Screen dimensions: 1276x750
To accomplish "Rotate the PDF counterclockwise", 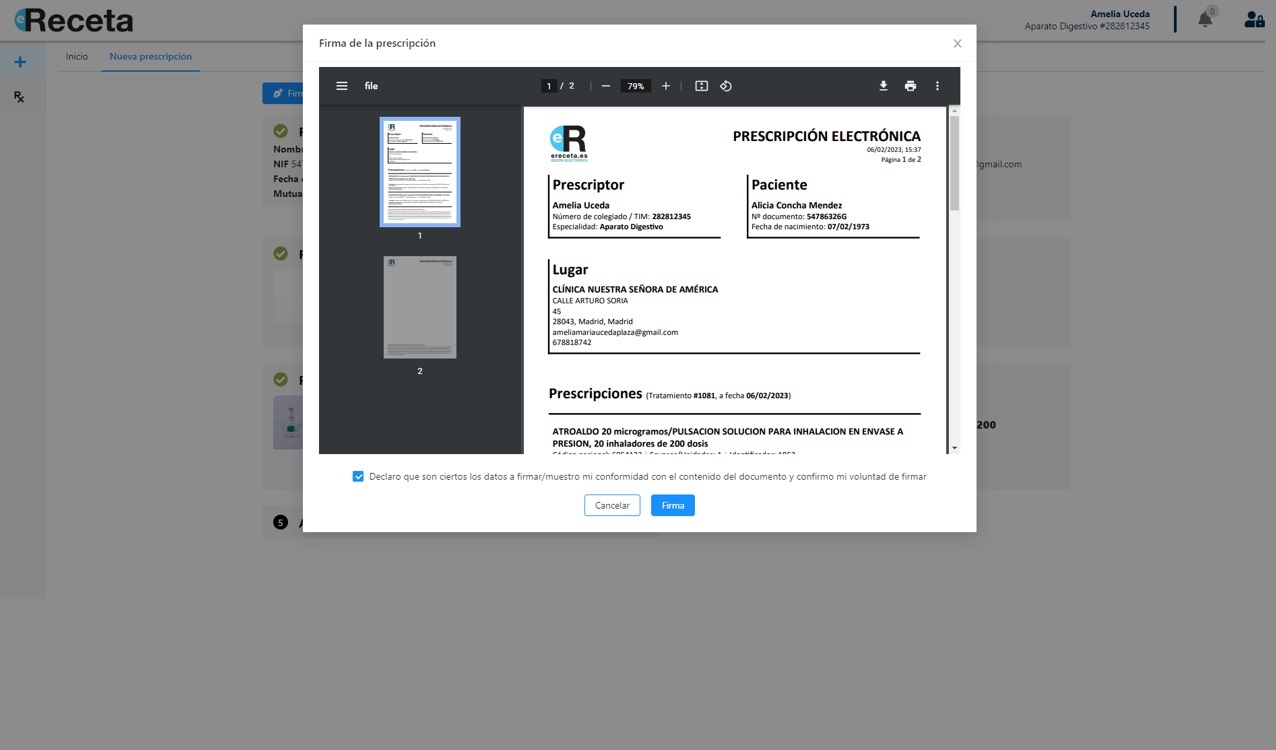I will point(726,86).
